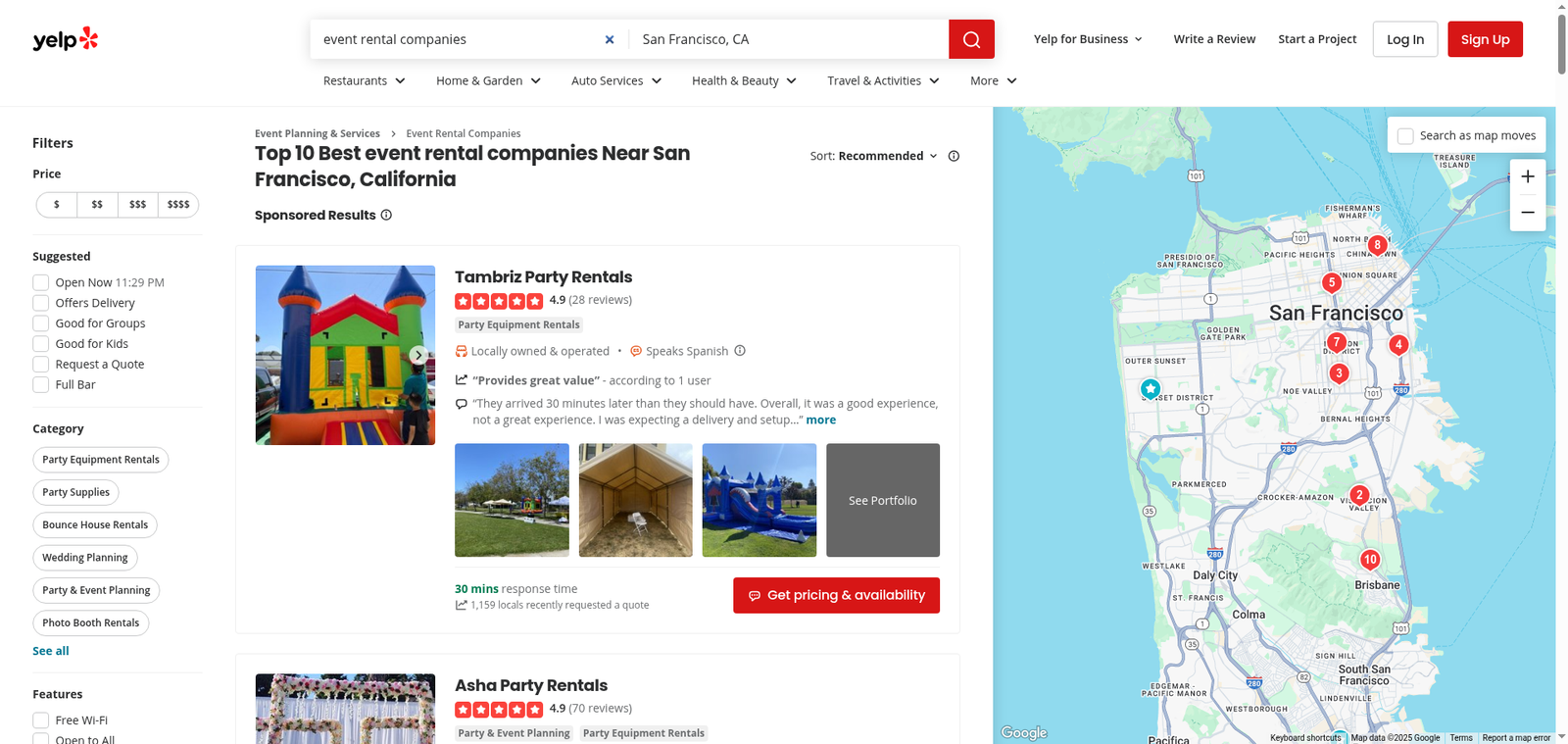
Task: Expand Auto Services menu
Action: click(617, 80)
